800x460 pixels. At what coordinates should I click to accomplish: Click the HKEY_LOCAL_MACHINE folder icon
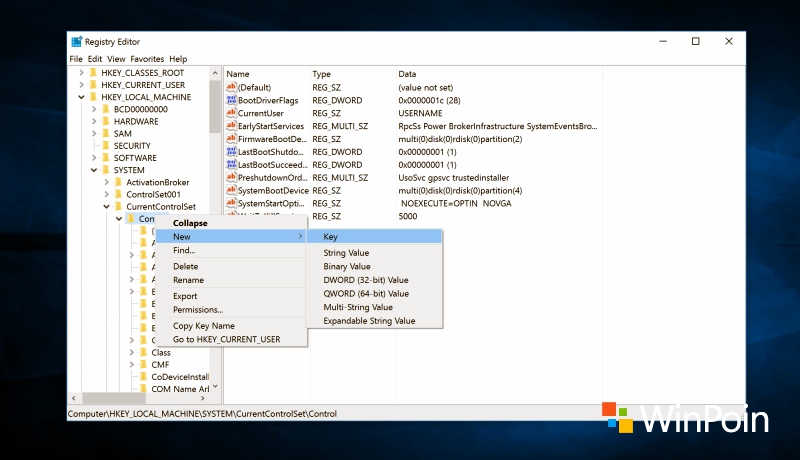tap(93, 97)
